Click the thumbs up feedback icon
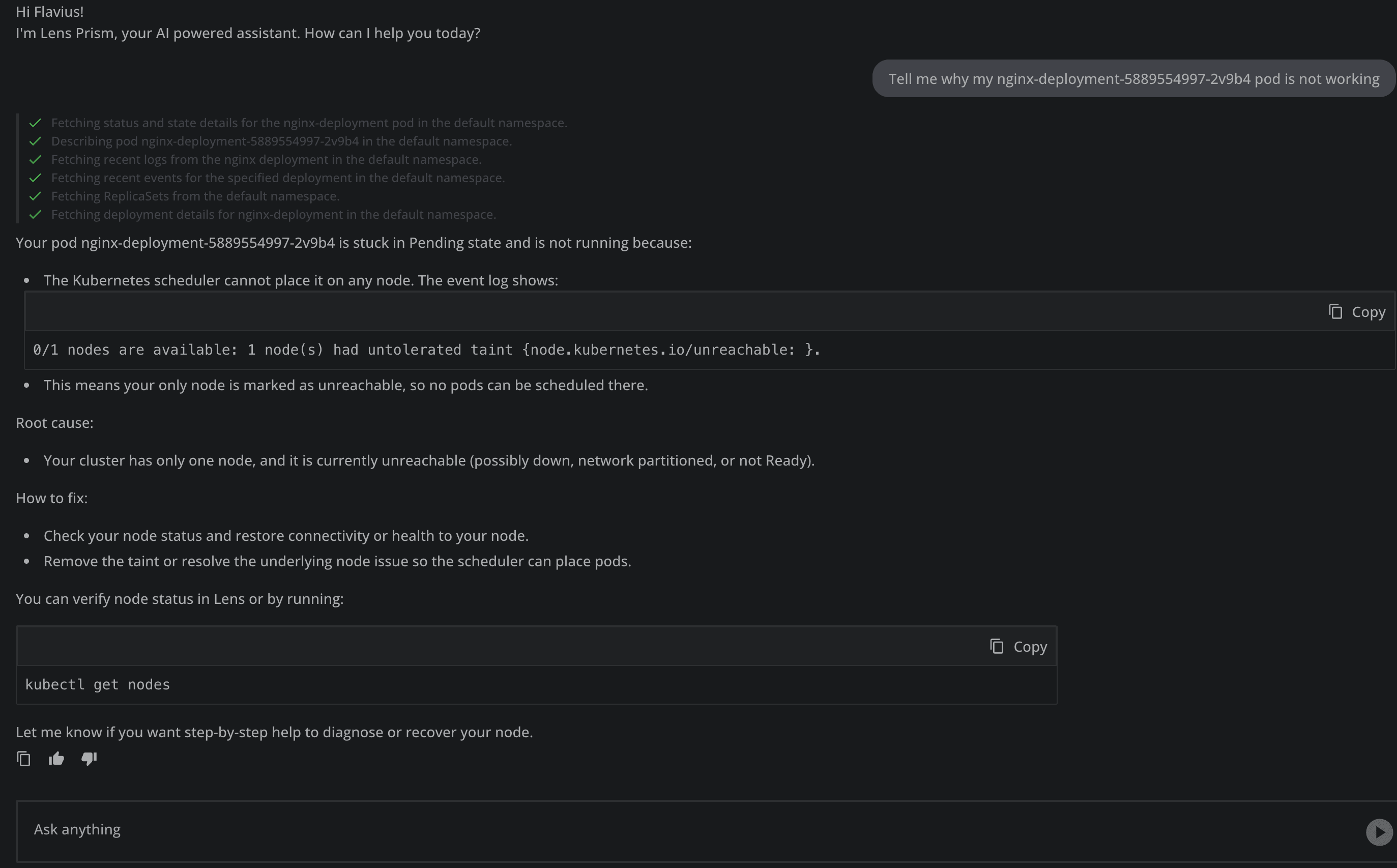1397x868 pixels. pyautogui.click(x=56, y=759)
